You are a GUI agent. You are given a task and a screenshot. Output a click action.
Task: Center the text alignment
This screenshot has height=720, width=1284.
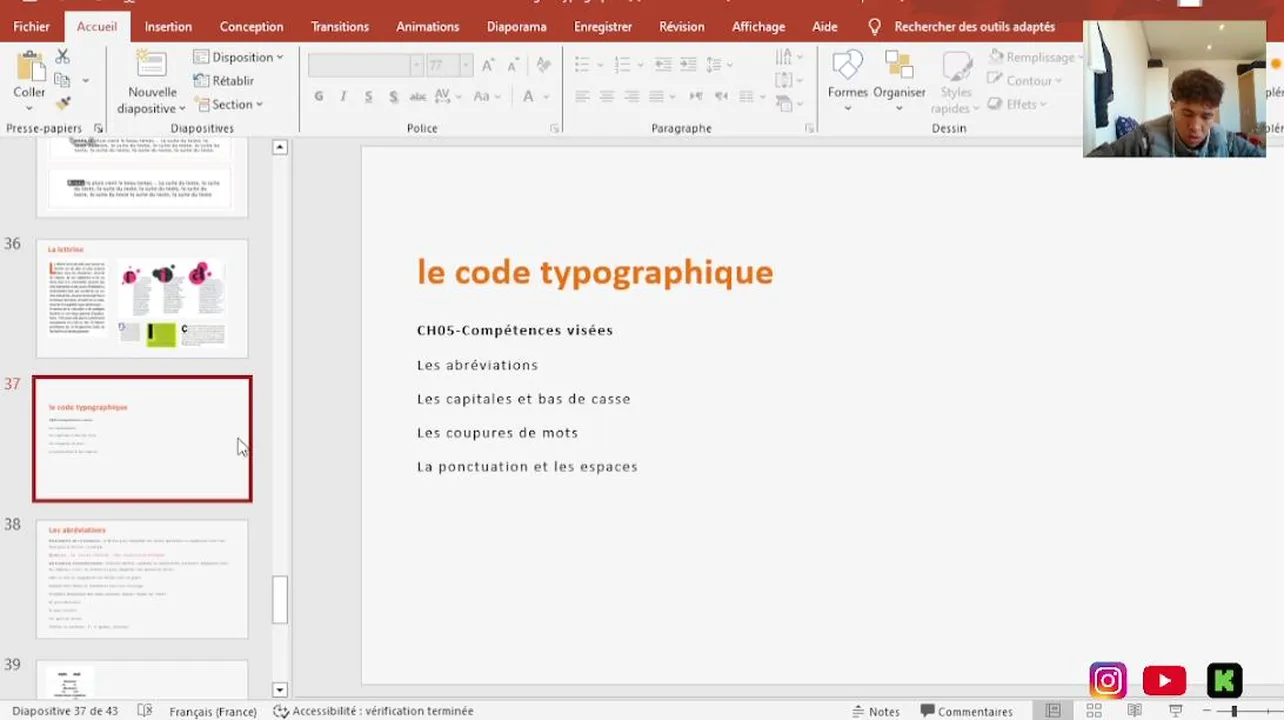(x=607, y=97)
